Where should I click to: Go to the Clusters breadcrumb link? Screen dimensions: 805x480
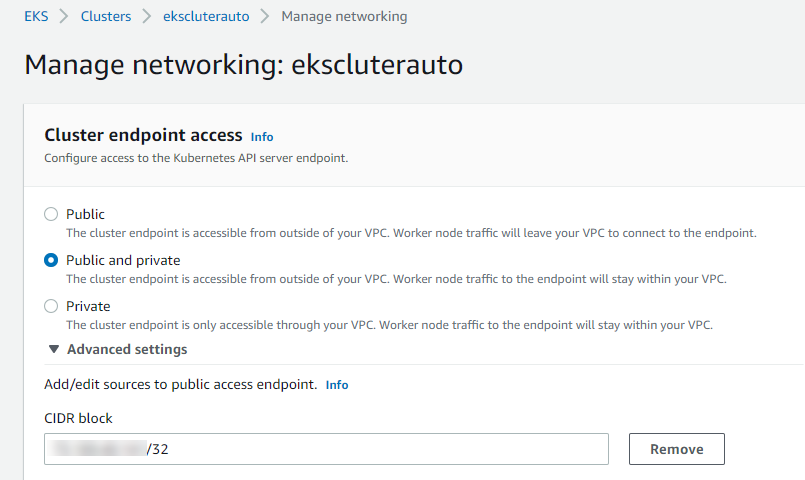(x=105, y=16)
